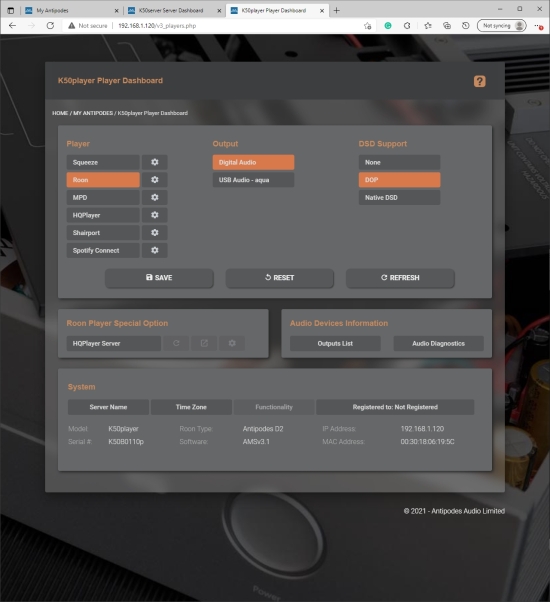Click the software version AMSv3.1

[x=256, y=442]
